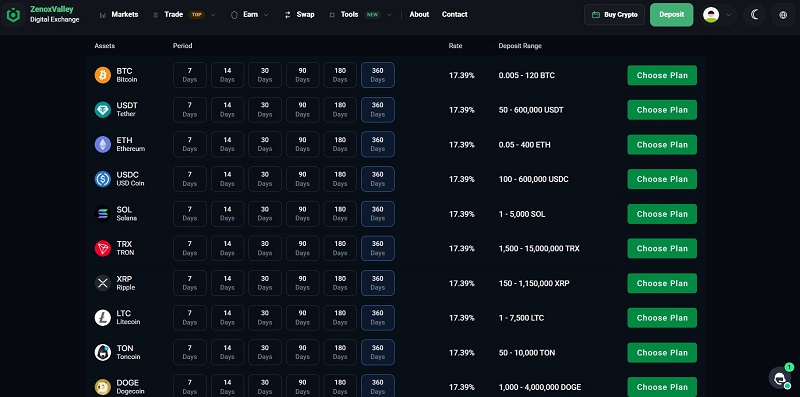Viewport: 800px width, 397px height.
Task: Open the Contact page link
Action: (x=455, y=15)
